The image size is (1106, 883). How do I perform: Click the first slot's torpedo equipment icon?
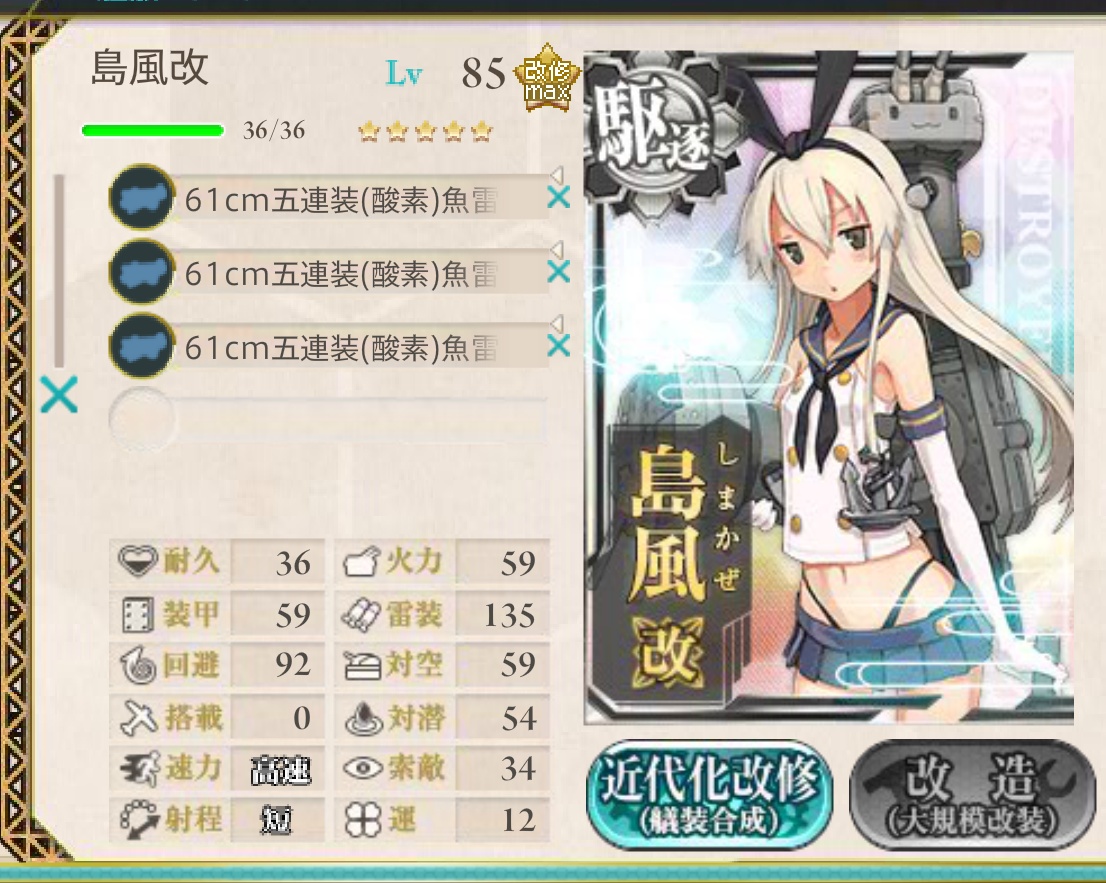pyautogui.click(x=142, y=197)
